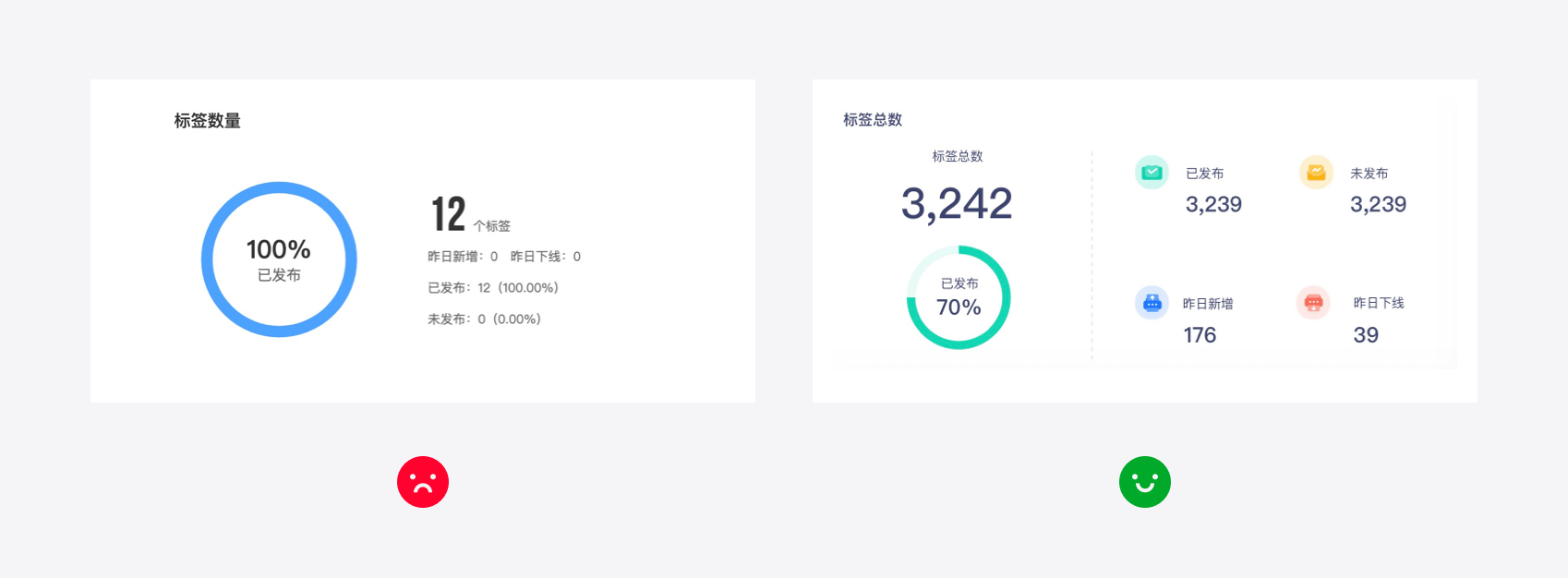This screenshot has height=578, width=1568.
Task: Click the red 昨日下线 icon
Action: pyautogui.click(x=1313, y=303)
